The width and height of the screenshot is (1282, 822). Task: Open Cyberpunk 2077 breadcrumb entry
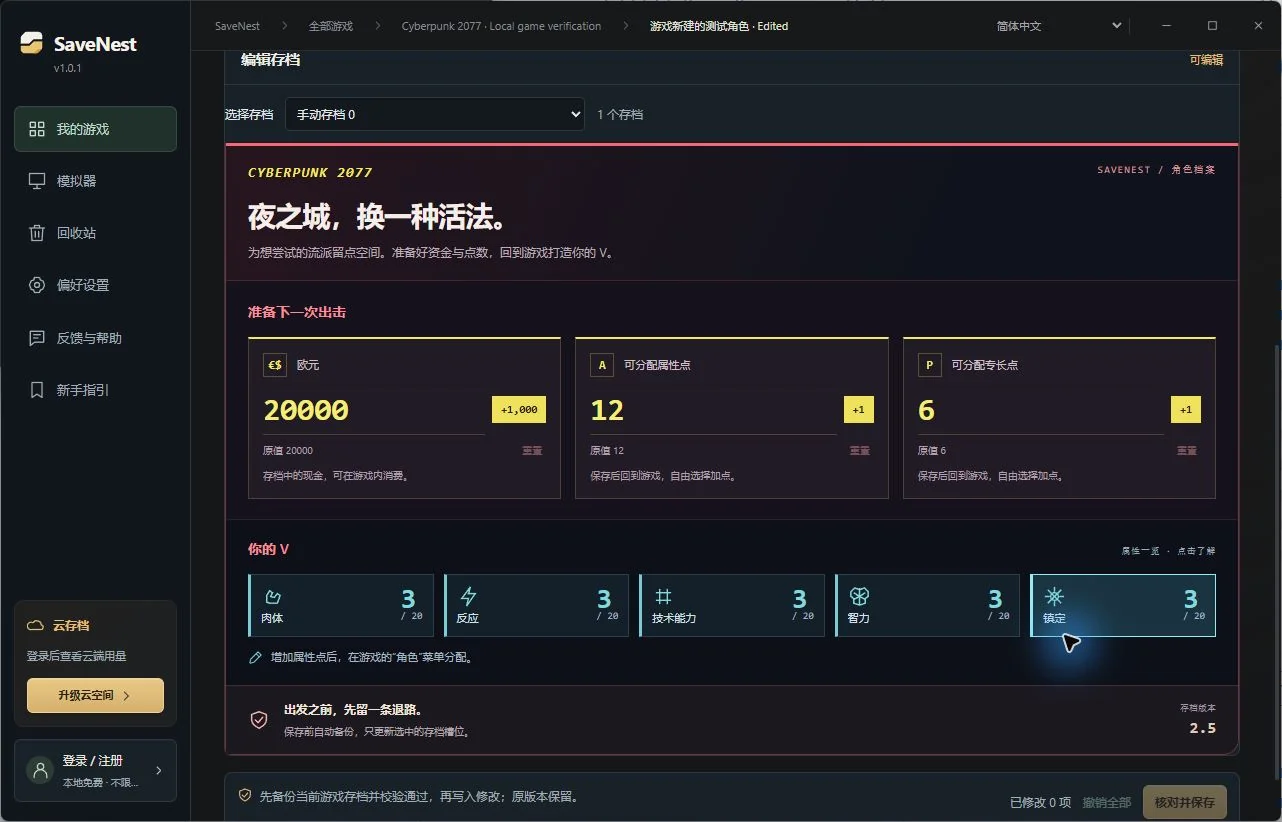coord(501,26)
